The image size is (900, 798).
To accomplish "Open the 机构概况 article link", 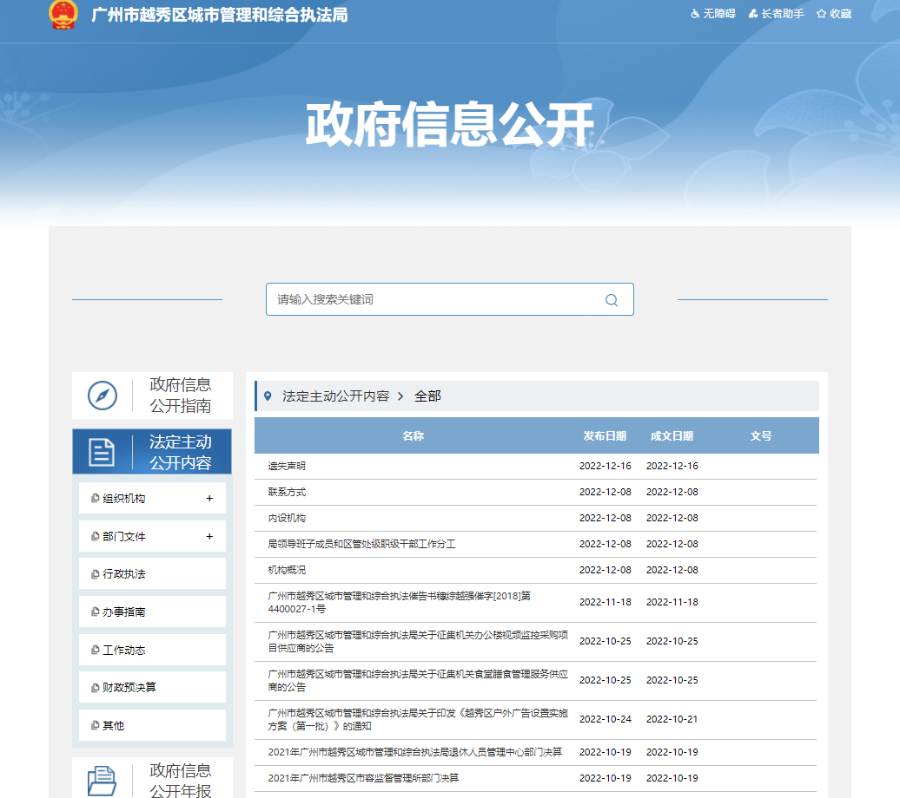I will [x=287, y=570].
